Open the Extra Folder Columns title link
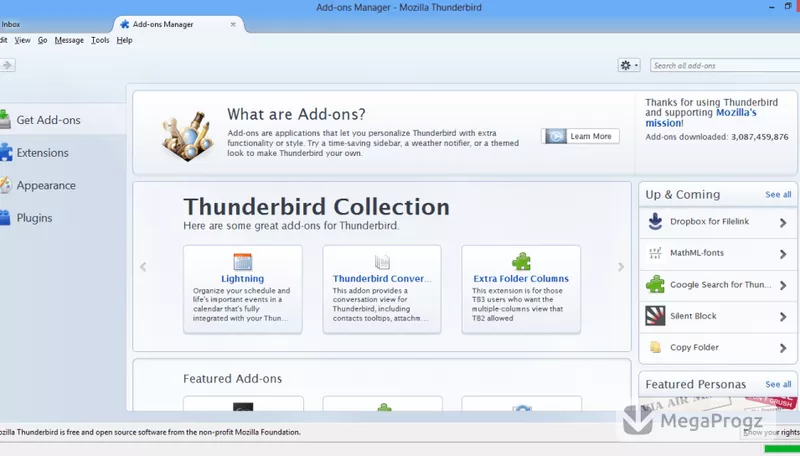The height and width of the screenshot is (456, 800). [x=521, y=279]
